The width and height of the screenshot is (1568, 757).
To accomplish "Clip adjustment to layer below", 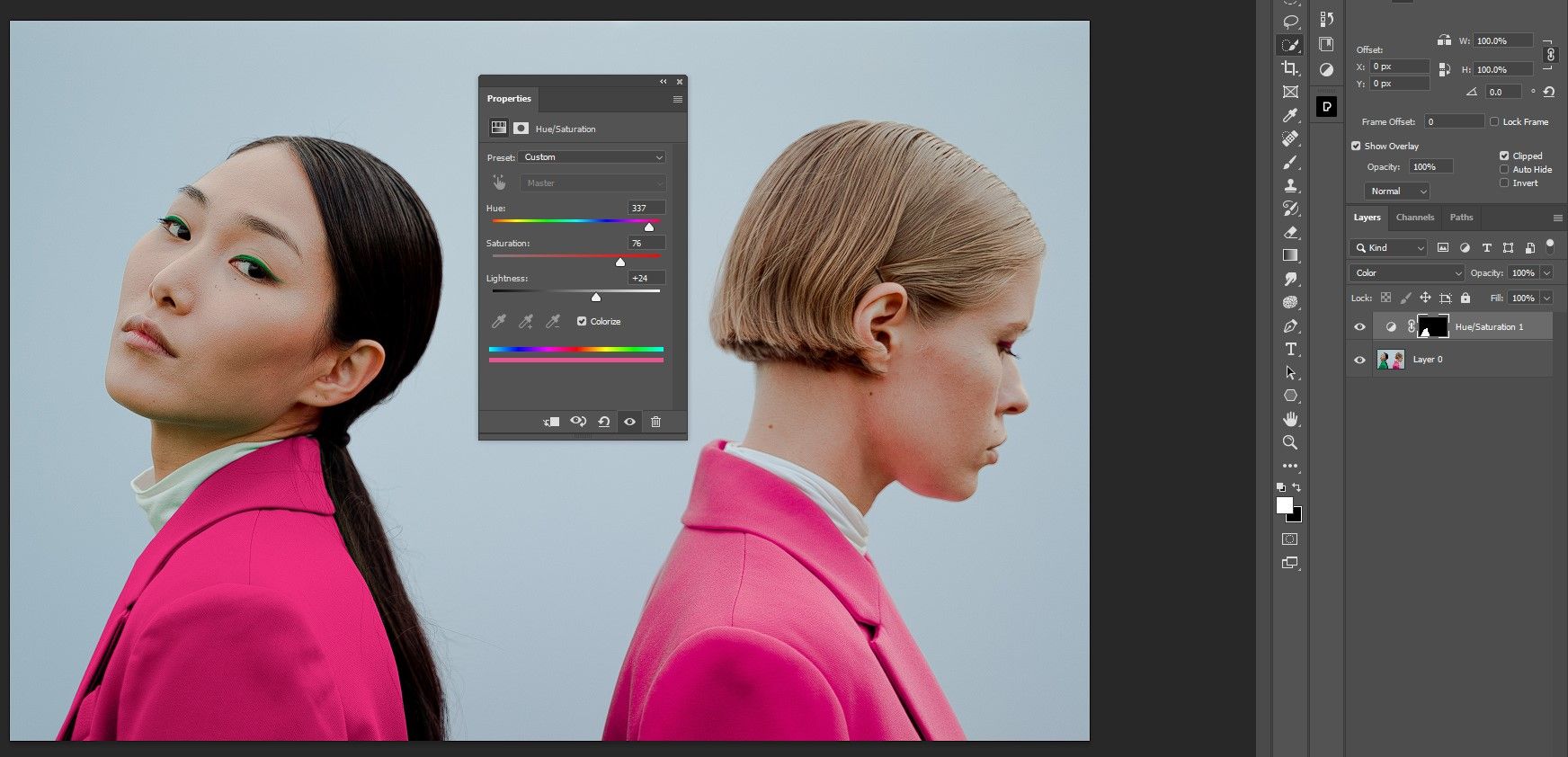I will (551, 422).
